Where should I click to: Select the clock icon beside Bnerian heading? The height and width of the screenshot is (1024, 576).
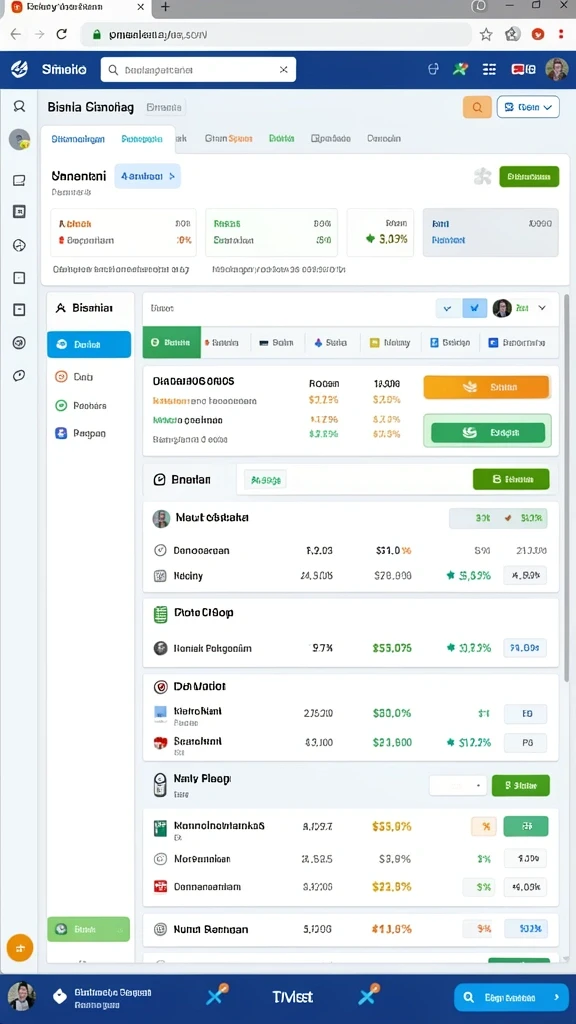159,479
